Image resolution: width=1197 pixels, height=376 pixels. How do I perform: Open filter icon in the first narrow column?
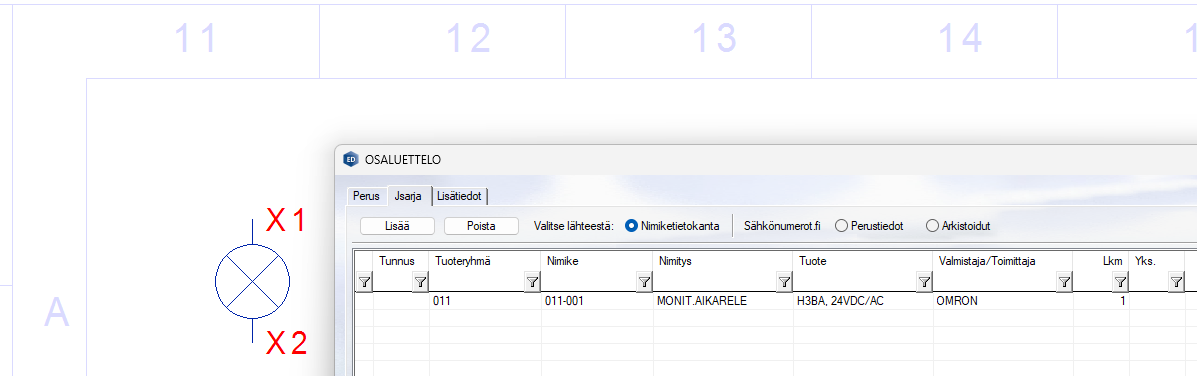[x=365, y=283]
